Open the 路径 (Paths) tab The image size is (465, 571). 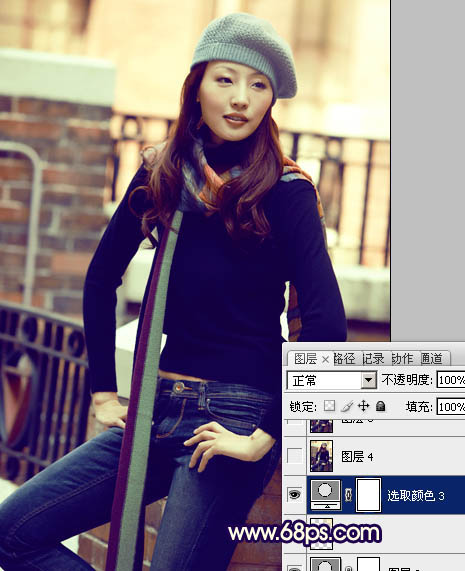coord(344,359)
